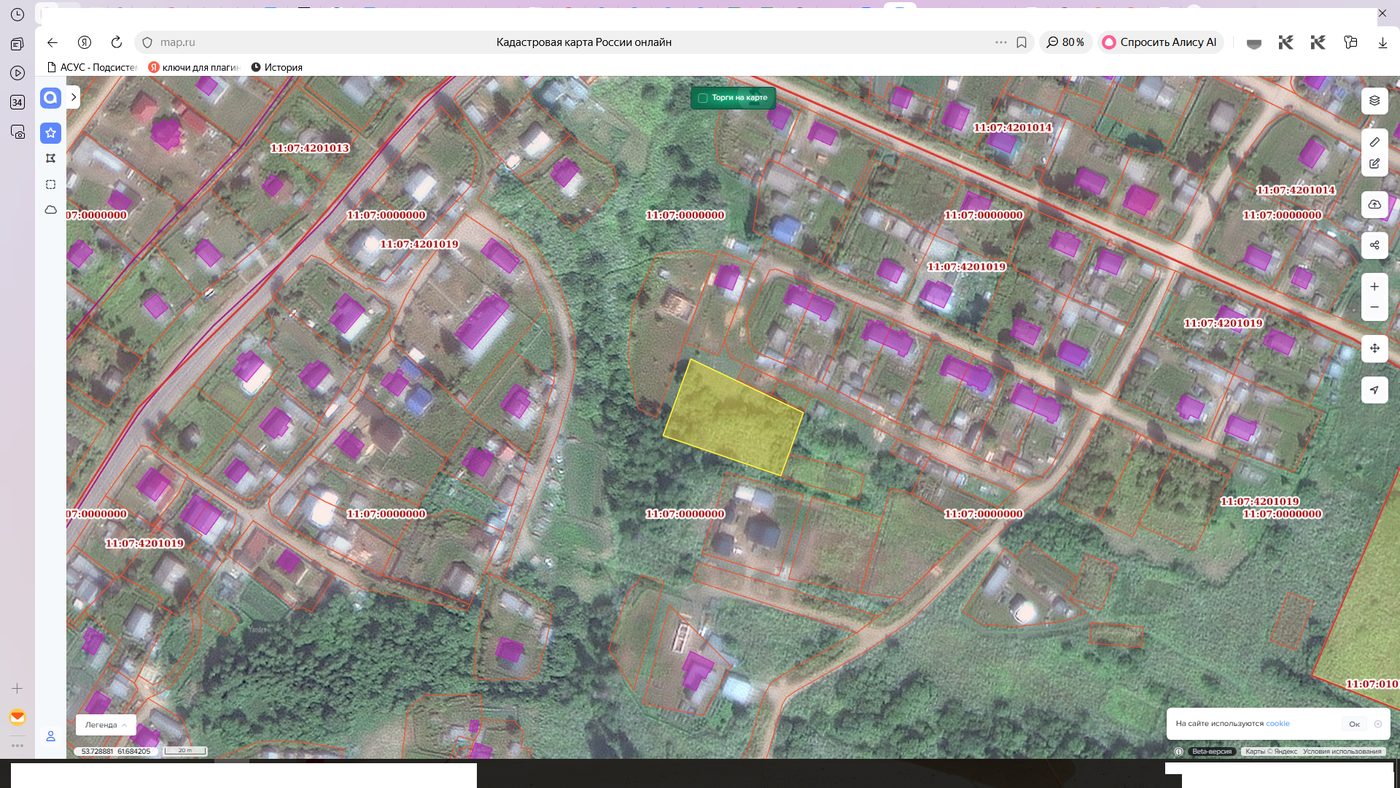Image resolution: width=1400 pixels, height=788 pixels.
Task: Toggle the 'Торги на карте' checkbox
Action: click(702, 98)
